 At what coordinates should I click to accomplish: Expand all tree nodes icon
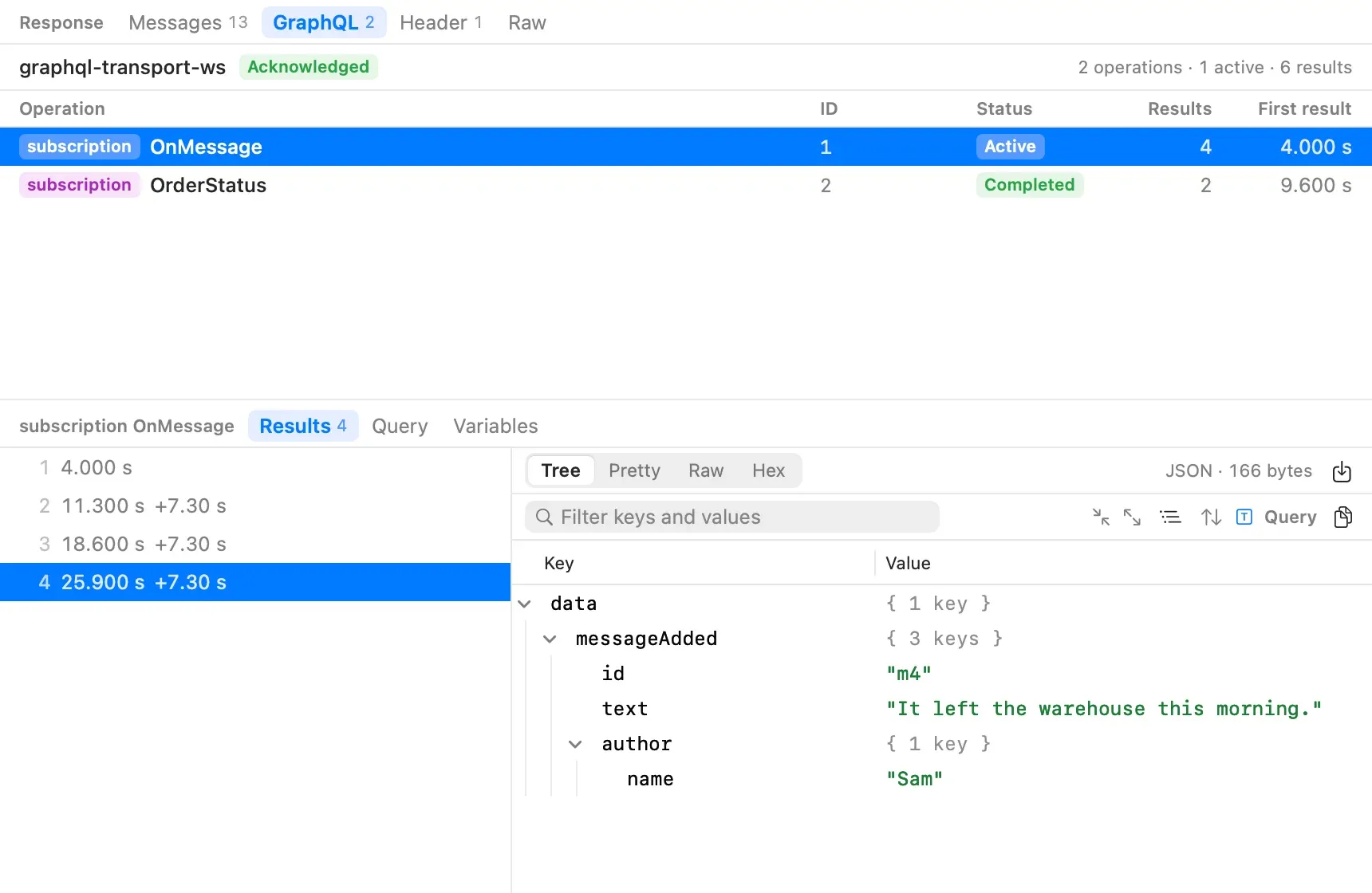point(1132,517)
